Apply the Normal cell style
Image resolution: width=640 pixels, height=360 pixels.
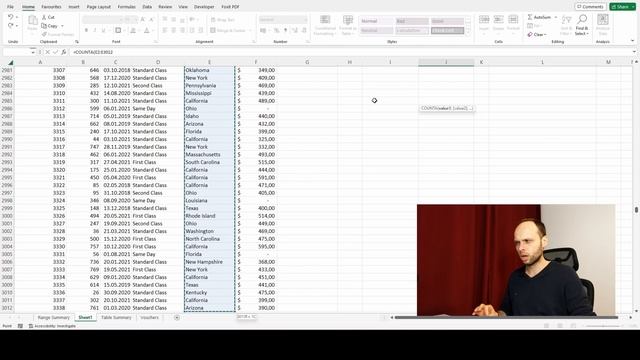pos(376,21)
